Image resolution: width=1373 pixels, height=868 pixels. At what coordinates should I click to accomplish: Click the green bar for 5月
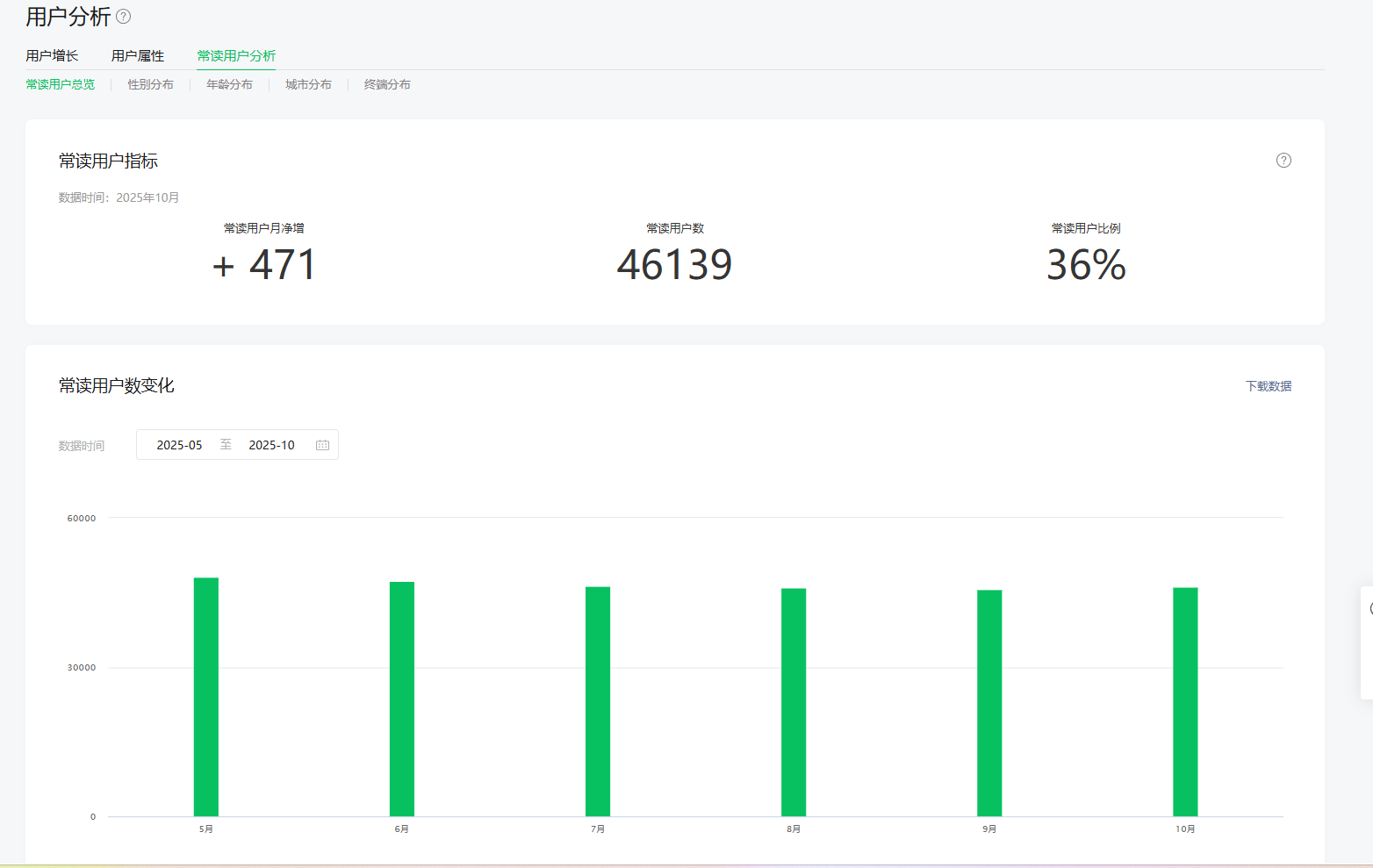pos(206,697)
